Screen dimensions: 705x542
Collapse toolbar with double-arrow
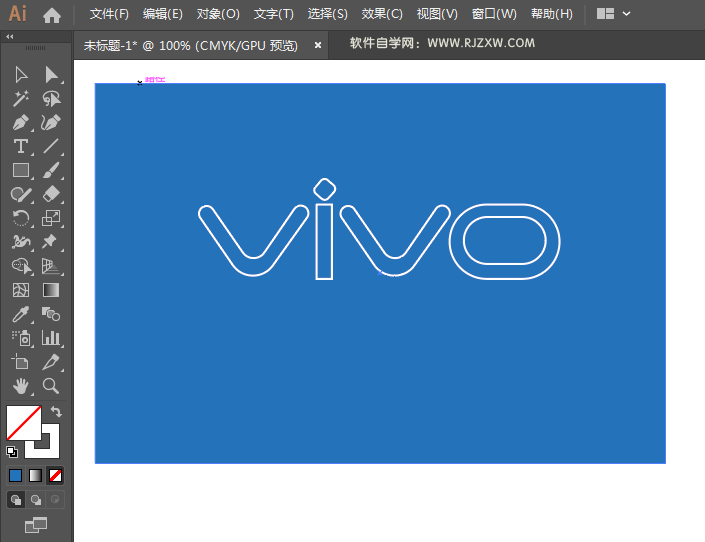point(9,36)
